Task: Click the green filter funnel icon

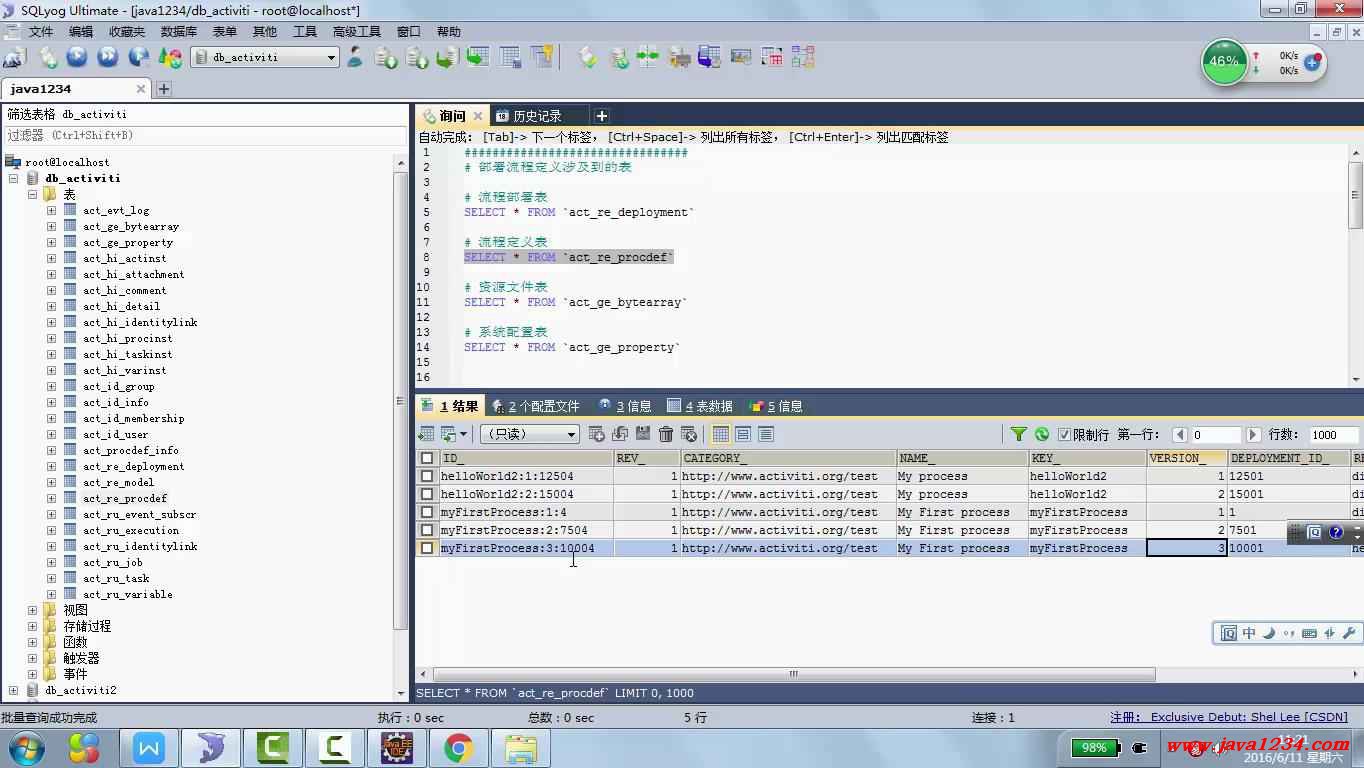Action: tap(1018, 434)
